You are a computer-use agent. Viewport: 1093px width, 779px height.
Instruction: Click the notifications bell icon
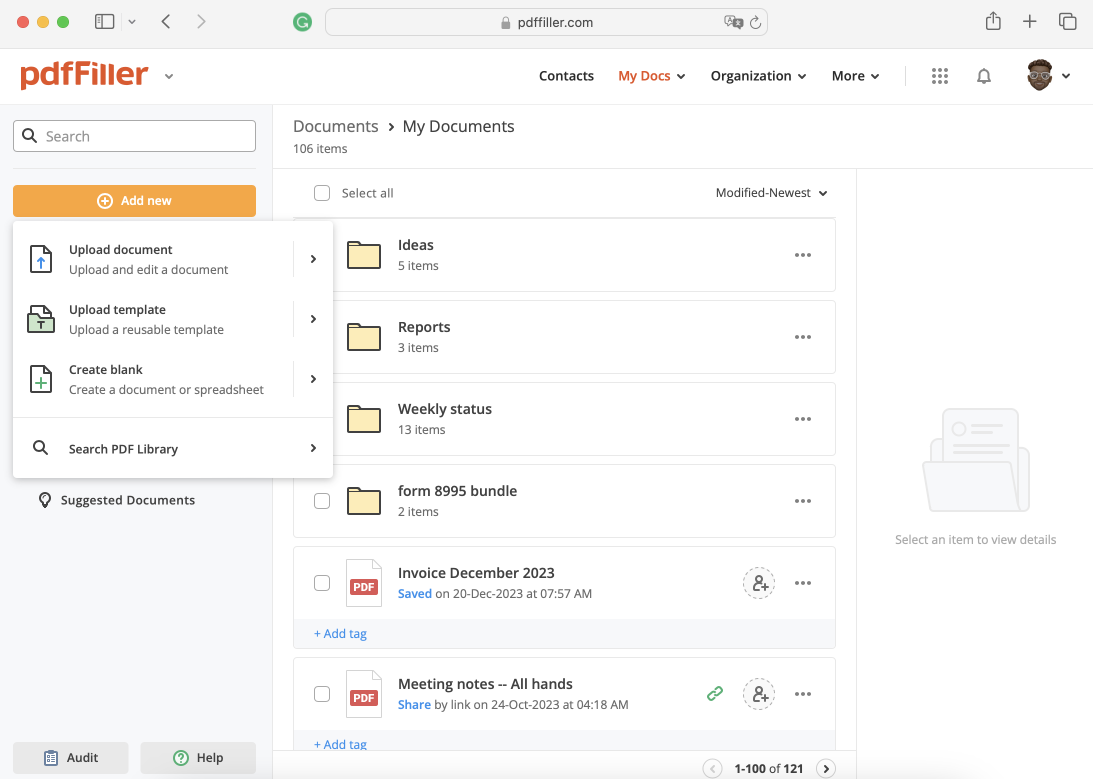coord(984,76)
